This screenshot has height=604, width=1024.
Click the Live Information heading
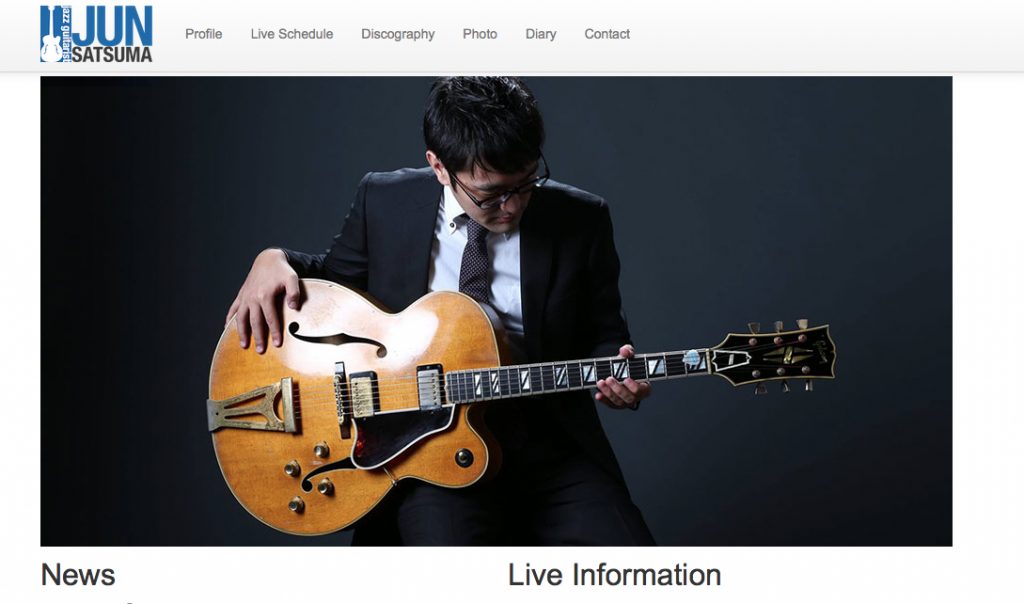tap(615, 575)
